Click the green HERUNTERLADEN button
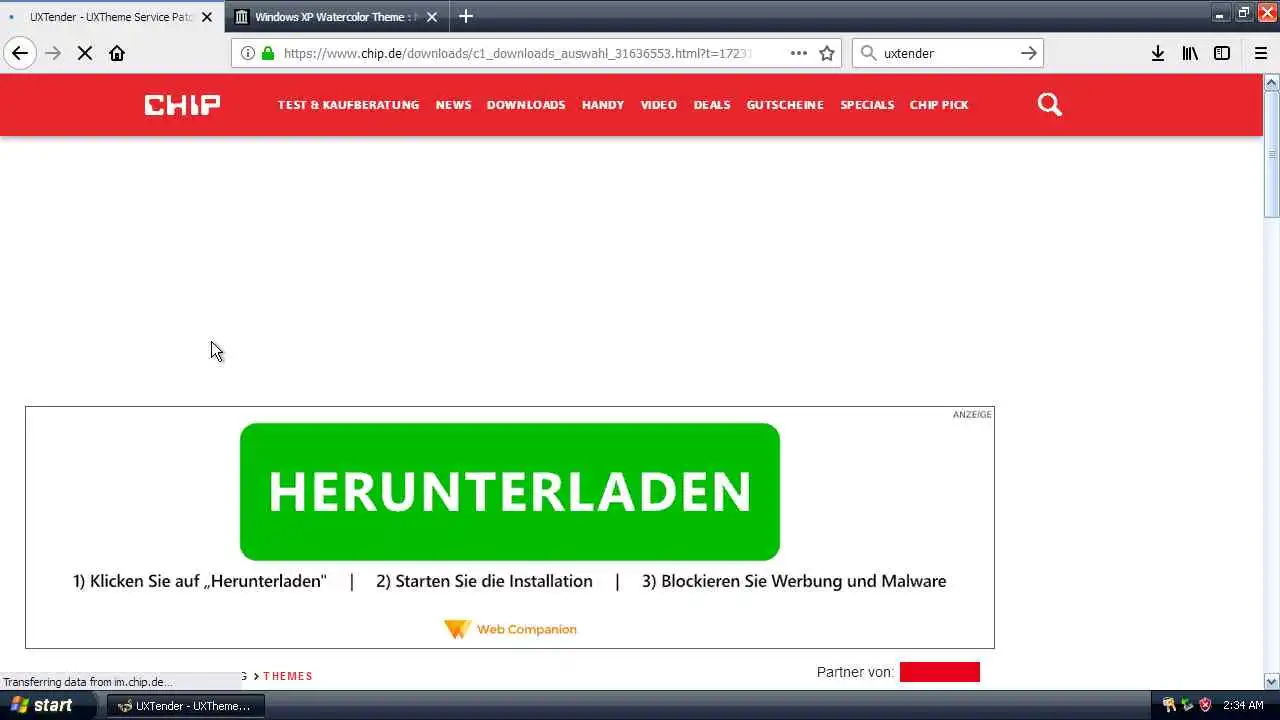 click(510, 491)
